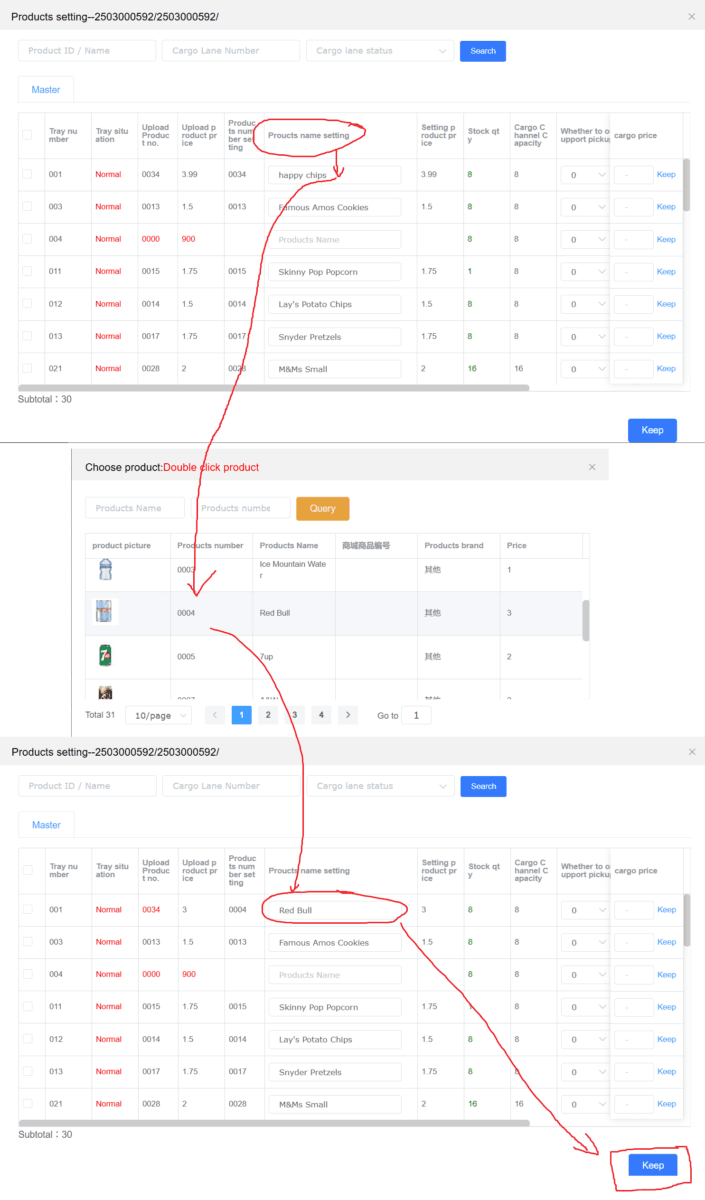The width and height of the screenshot is (705, 1200).
Task: Click the previous page left arrow
Action: (215, 715)
